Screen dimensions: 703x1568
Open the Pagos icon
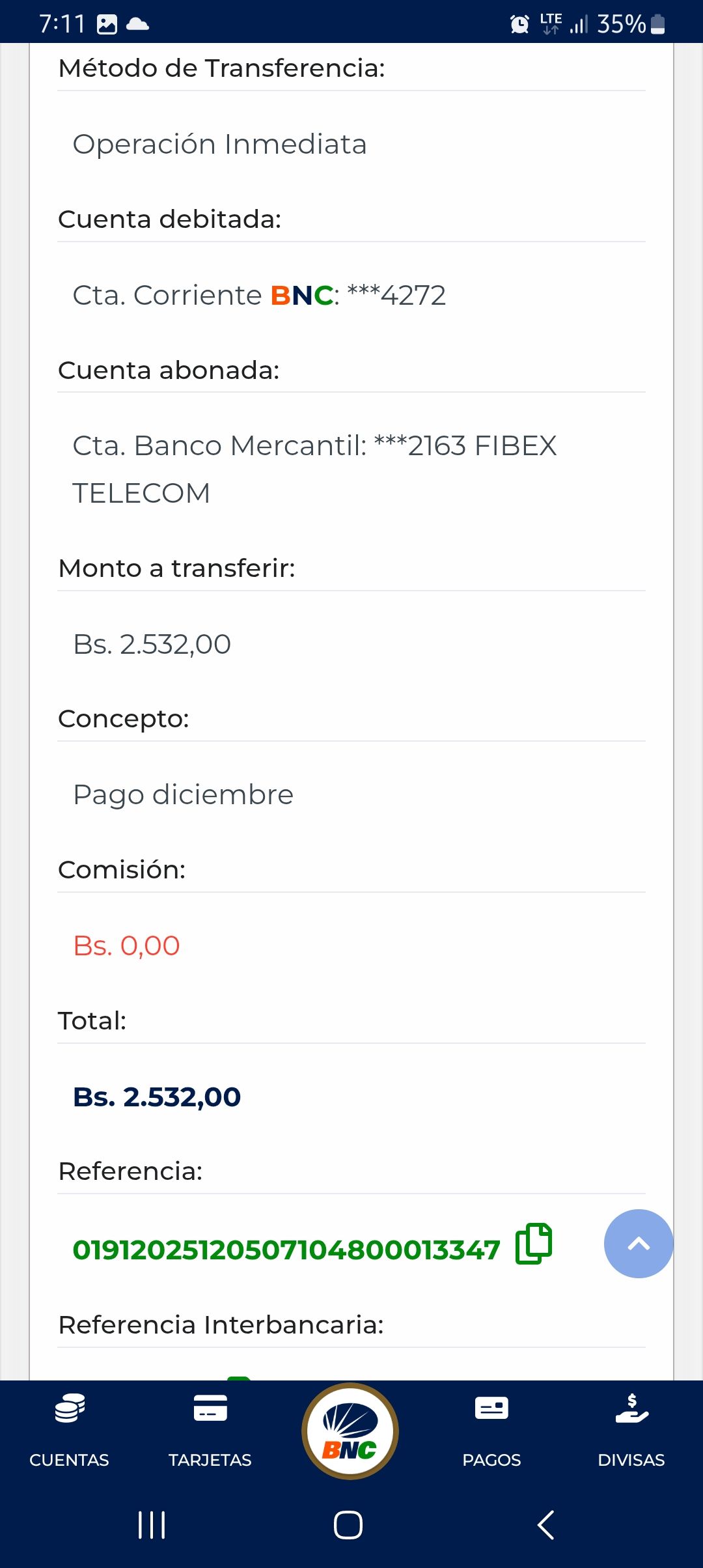[491, 1408]
